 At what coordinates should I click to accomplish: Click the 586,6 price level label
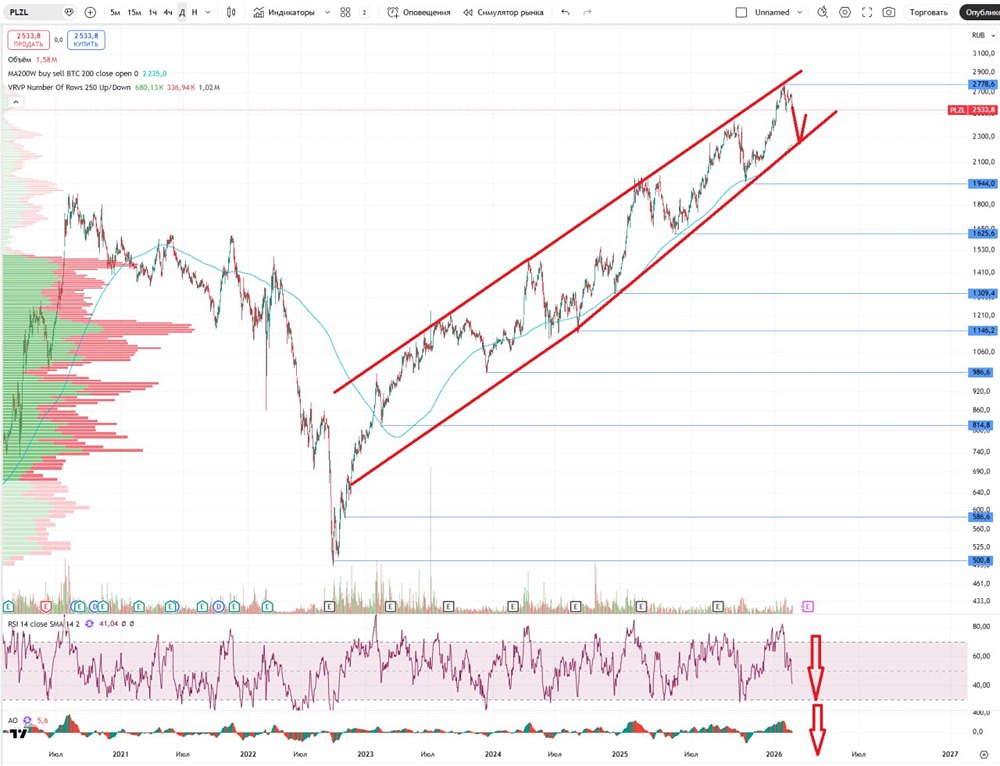tap(983, 517)
